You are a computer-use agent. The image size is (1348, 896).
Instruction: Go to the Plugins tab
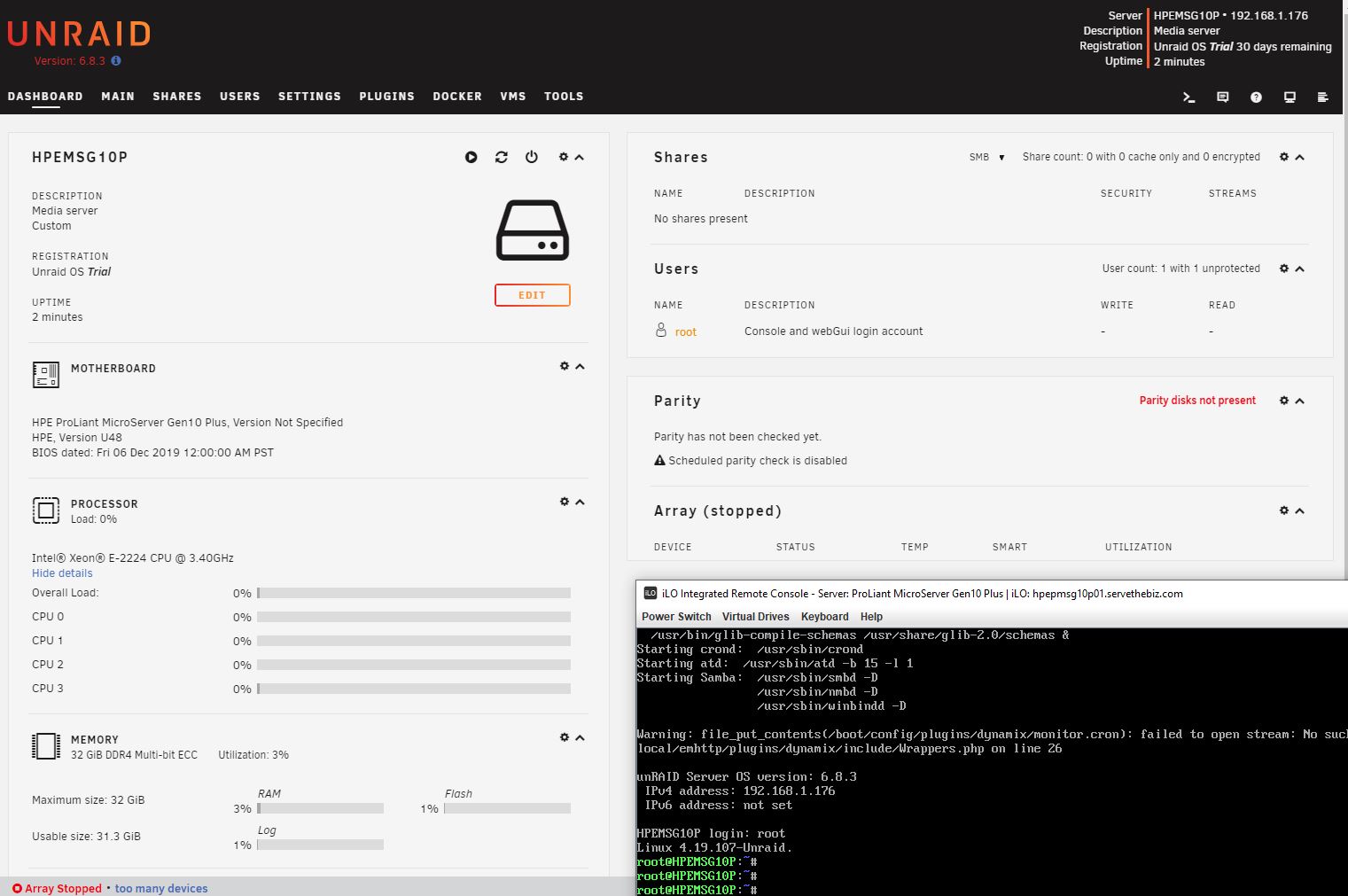pos(386,97)
